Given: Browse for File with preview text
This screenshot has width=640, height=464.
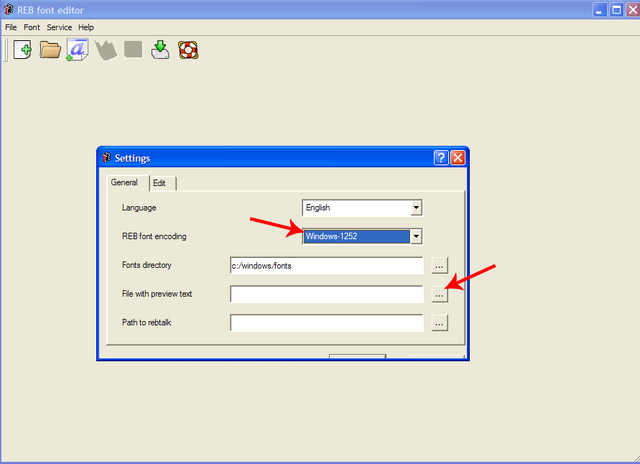Looking at the screenshot, I should pos(440,294).
